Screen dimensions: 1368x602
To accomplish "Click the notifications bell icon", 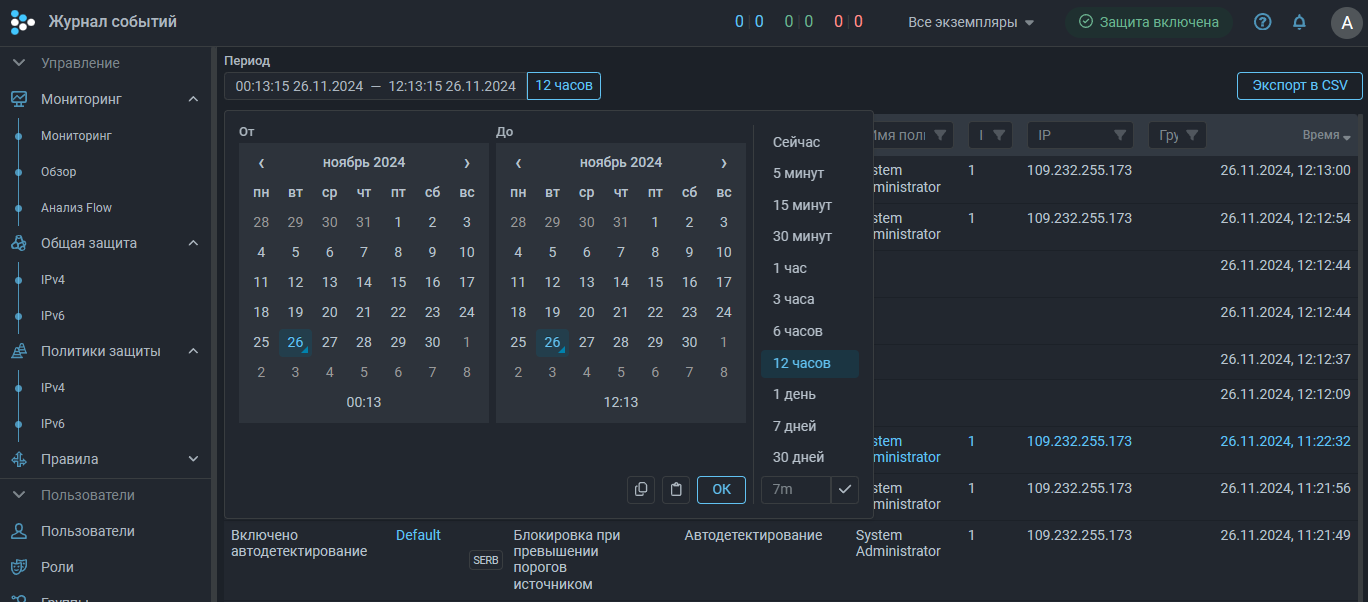I will (1299, 22).
